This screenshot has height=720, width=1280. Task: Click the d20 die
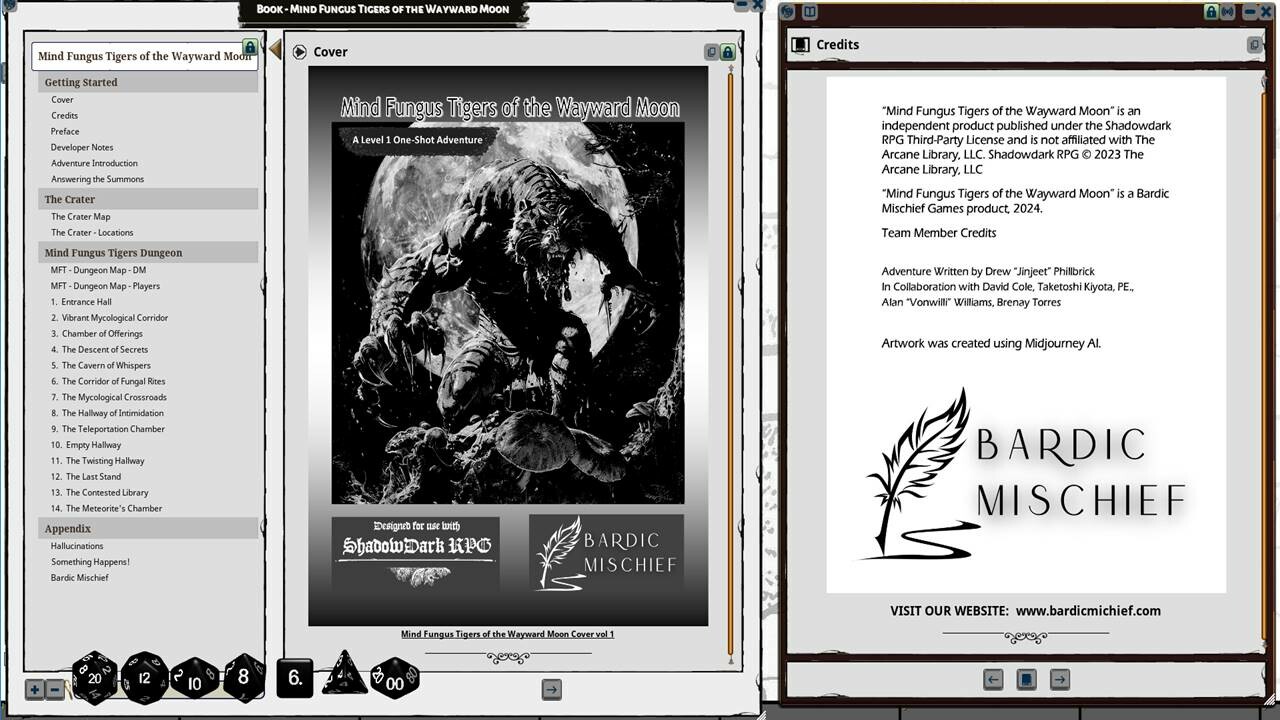[x=95, y=678]
